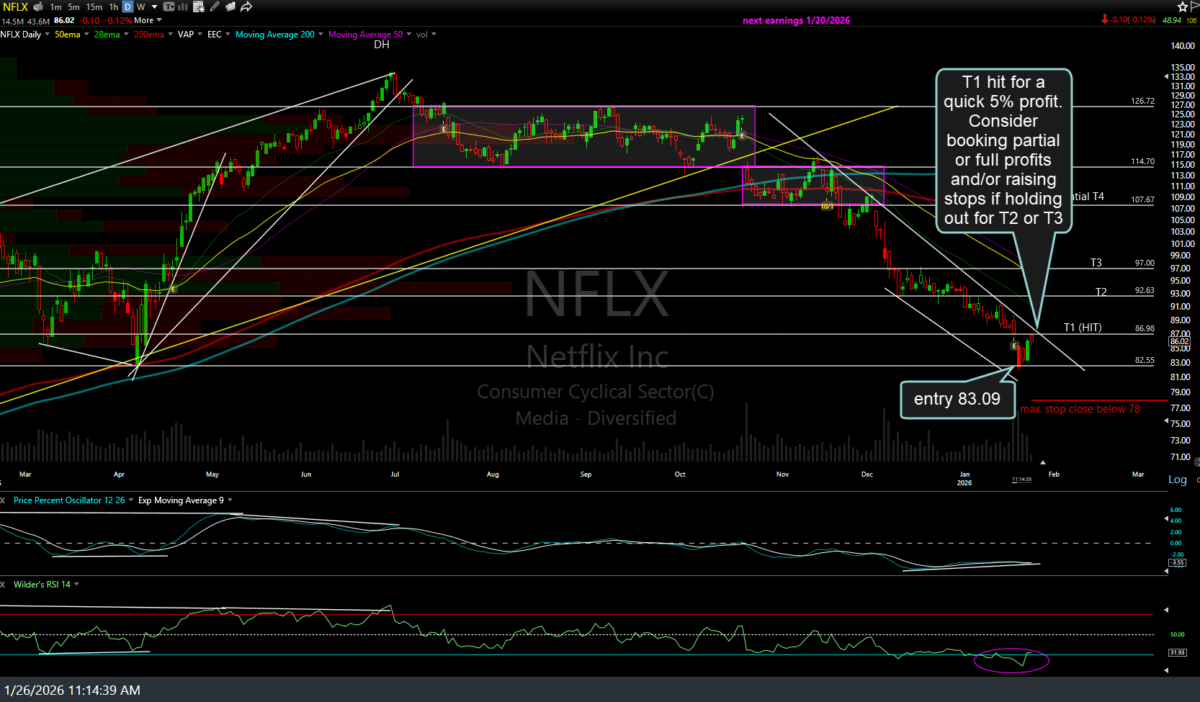Open the note icon with plus sign
This screenshot has width=1200, height=702.
pyautogui.click(x=198, y=7)
